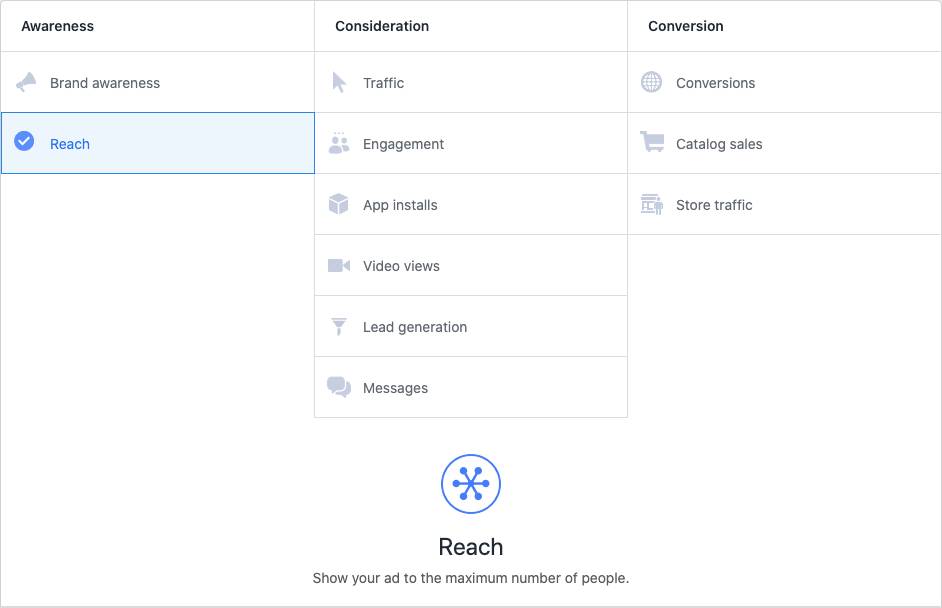This screenshot has width=942, height=608.
Task: Click the Awareness column header
Action: click(x=57, y=26)
